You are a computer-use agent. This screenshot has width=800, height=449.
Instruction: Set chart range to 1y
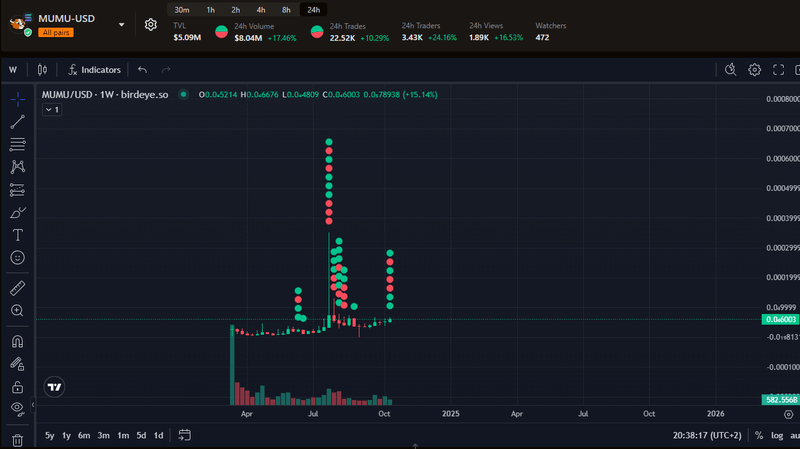click(x=66, y=435)
